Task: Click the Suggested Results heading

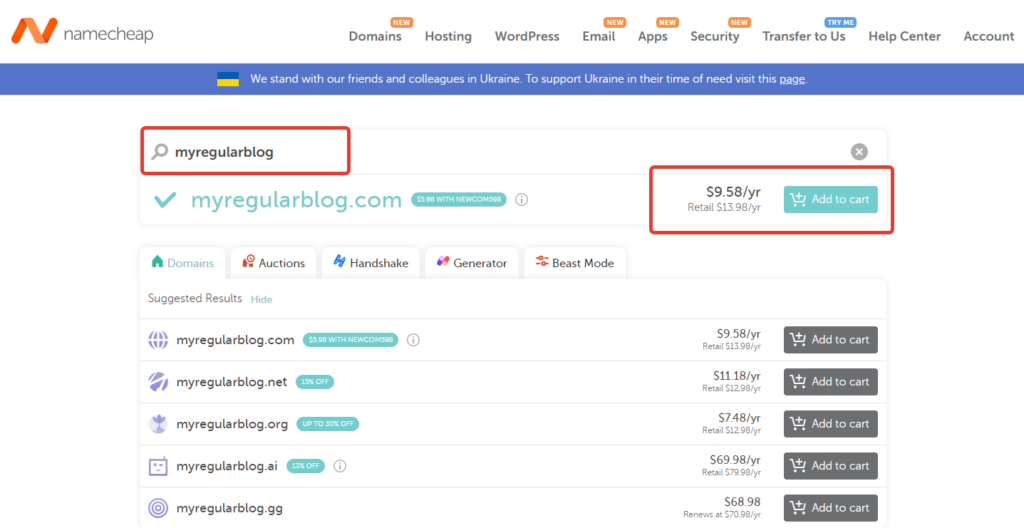Action: 195,298
